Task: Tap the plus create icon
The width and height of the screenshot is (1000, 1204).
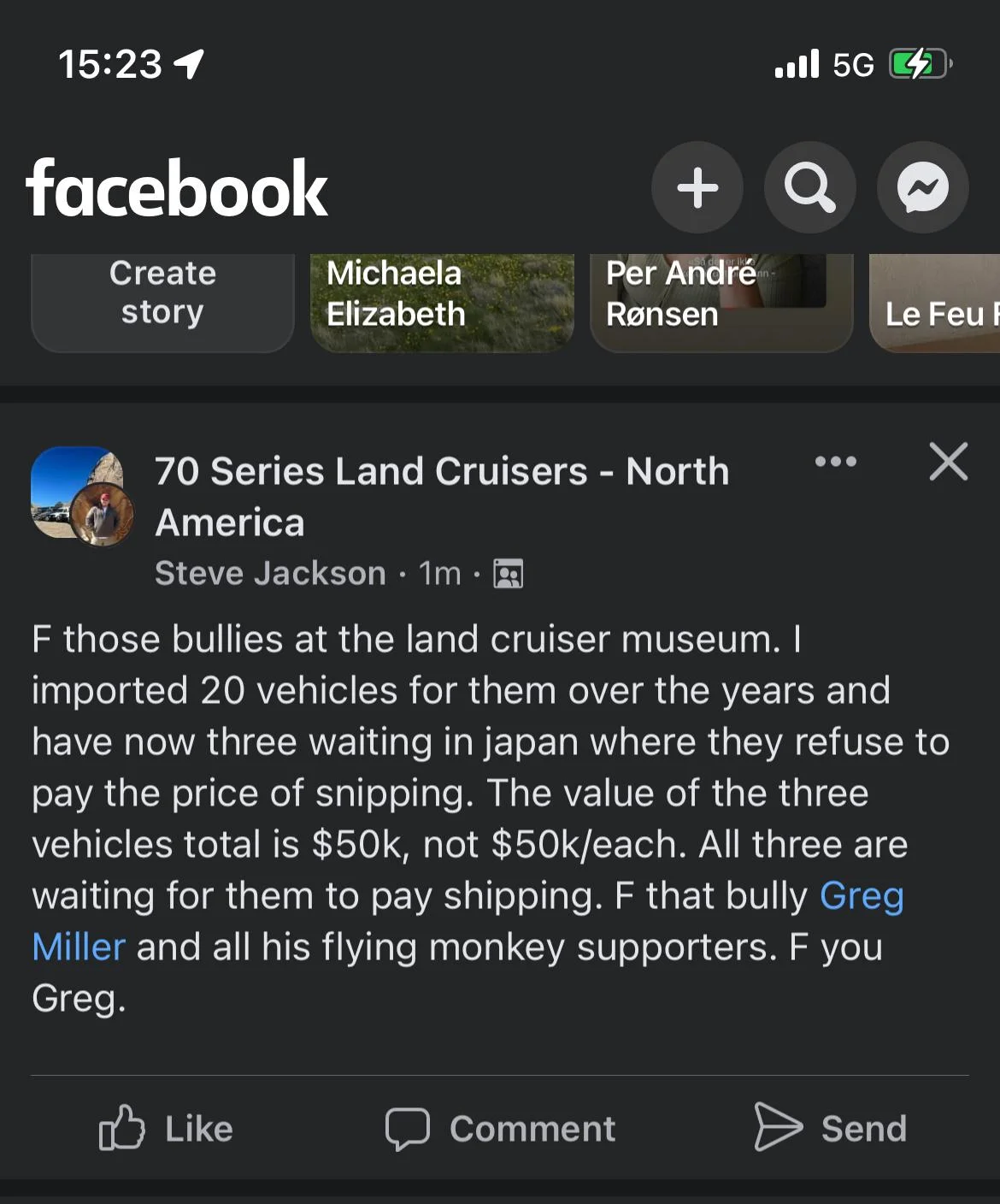Action: point(697,187)
